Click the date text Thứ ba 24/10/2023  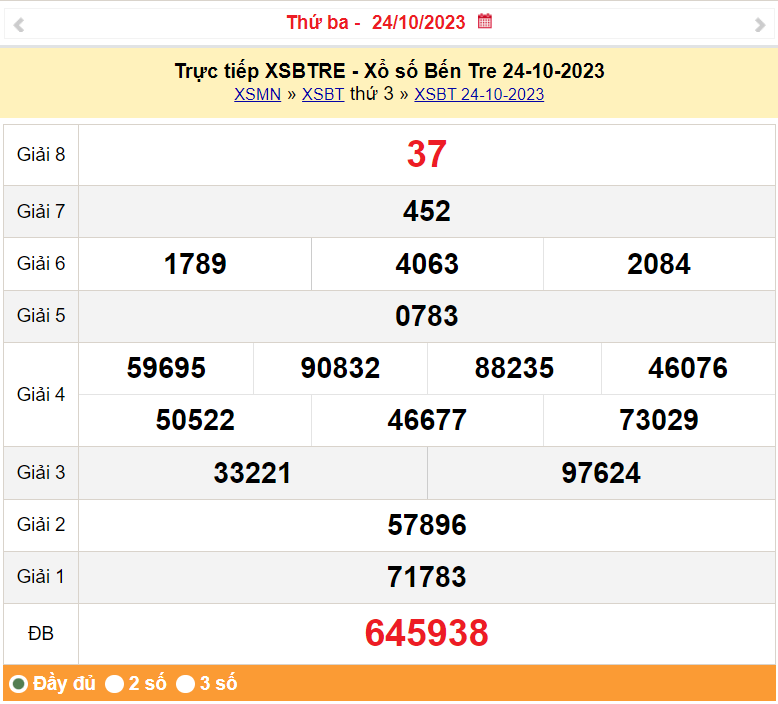[x=376, y=22]
